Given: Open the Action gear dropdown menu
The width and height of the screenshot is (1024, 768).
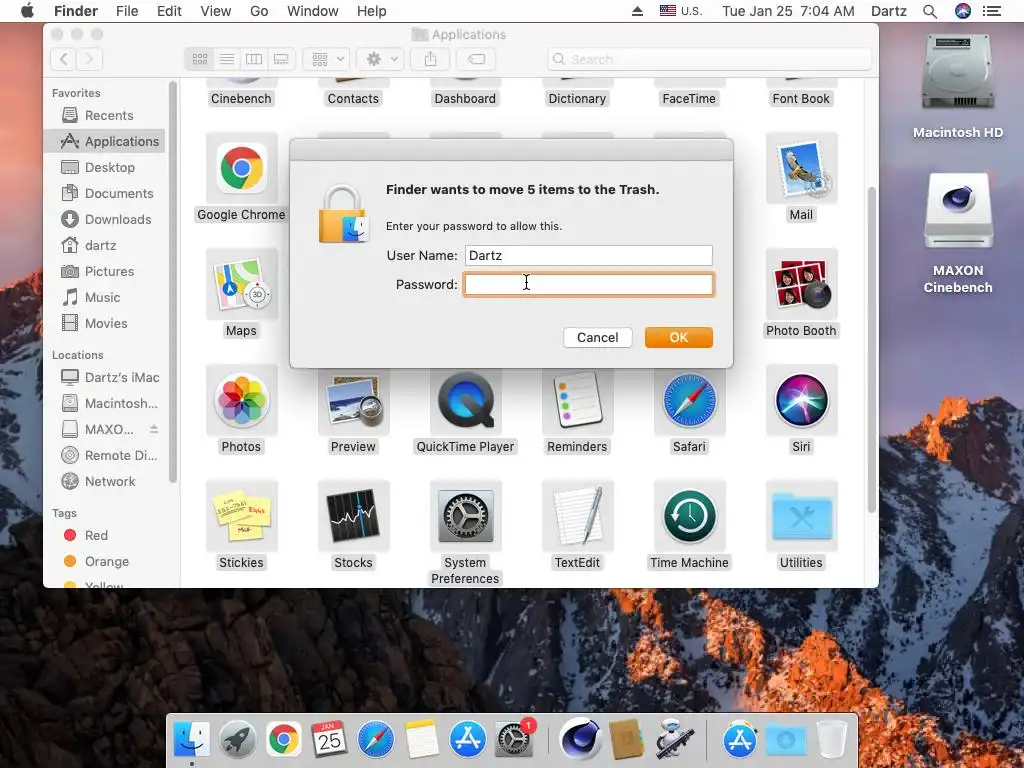Looking at the screenshot, I should pyautogui.click(x=381, y=59).
